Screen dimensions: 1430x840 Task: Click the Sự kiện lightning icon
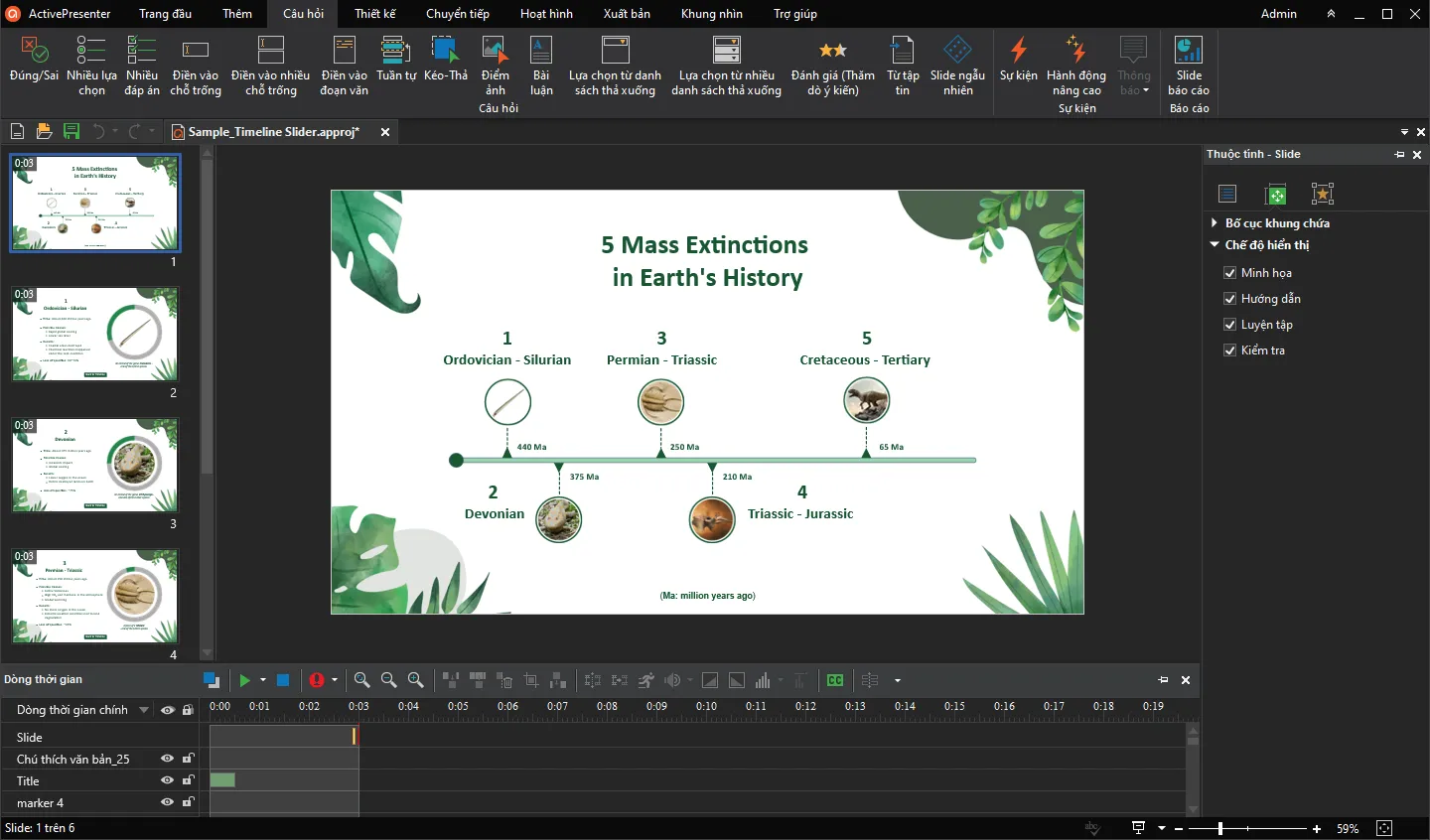click(x=1018, y=60)
